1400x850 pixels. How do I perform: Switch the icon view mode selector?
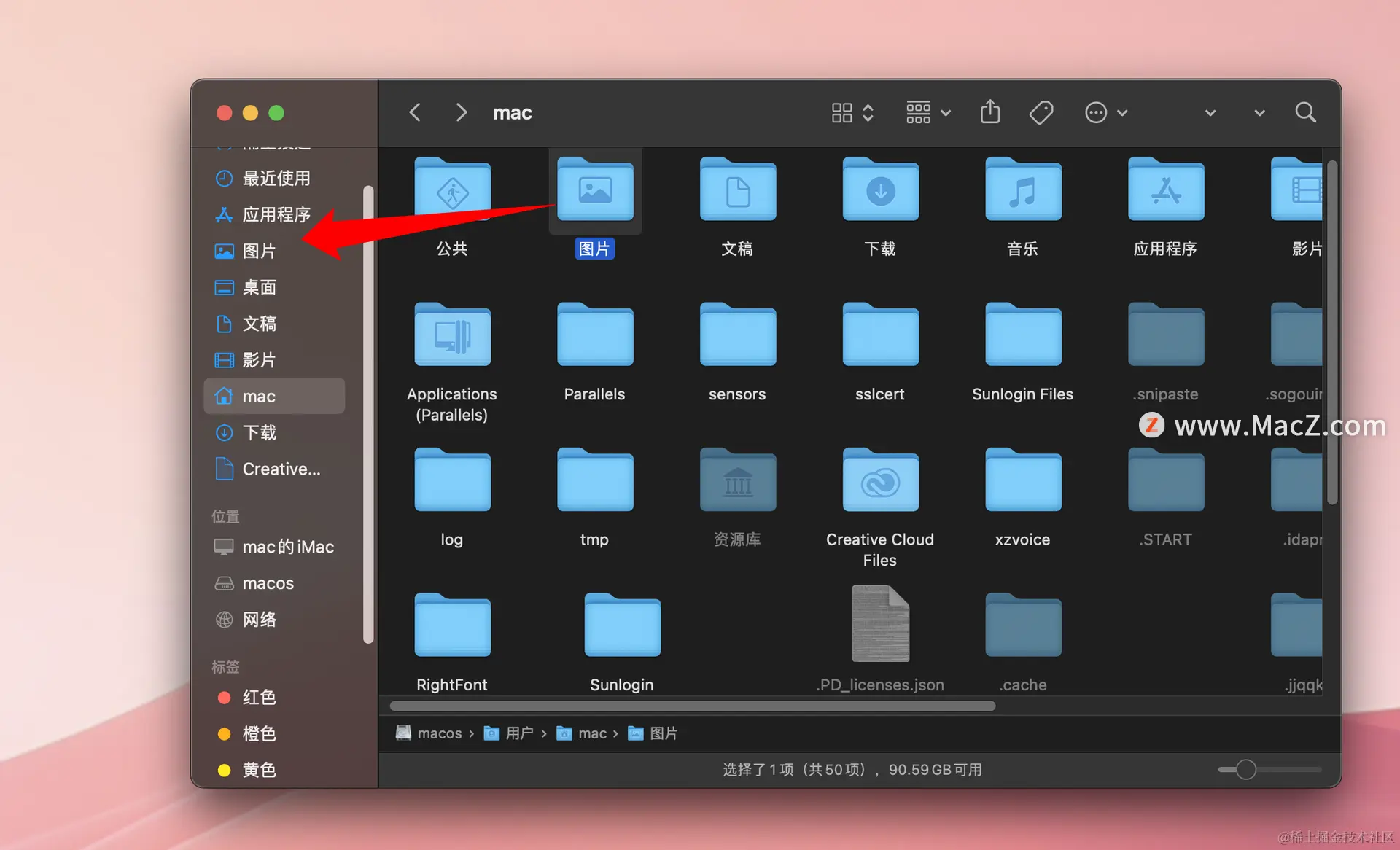pos(852,112)
